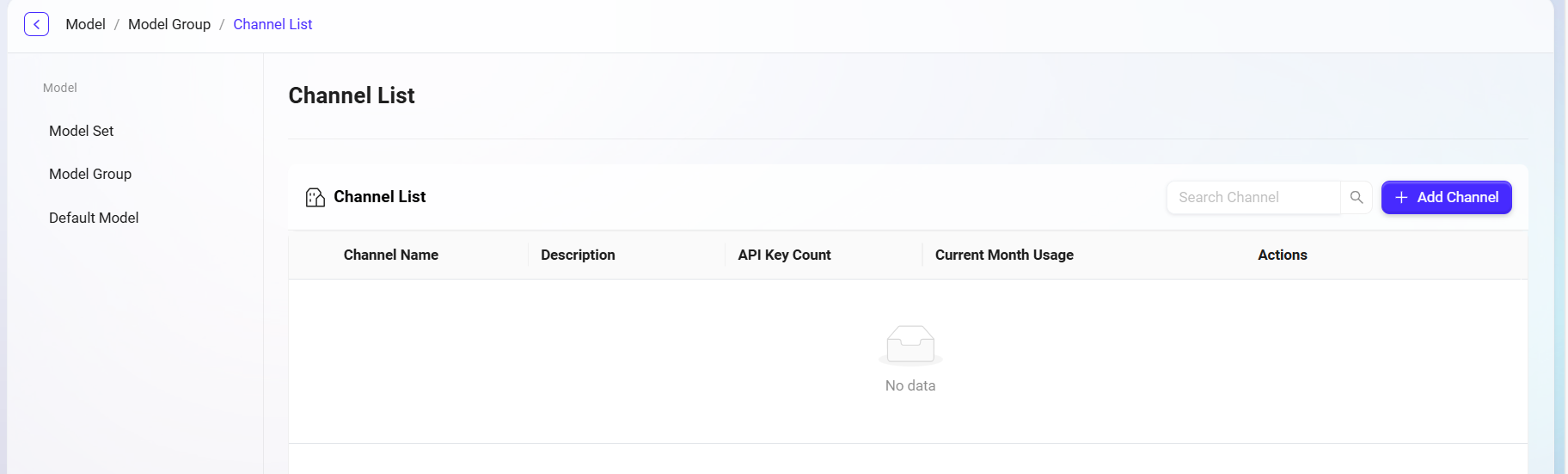The image size is (1568, 474).
Task: Click the back arrow icon in the top bar
Action: tap(36, 24)
